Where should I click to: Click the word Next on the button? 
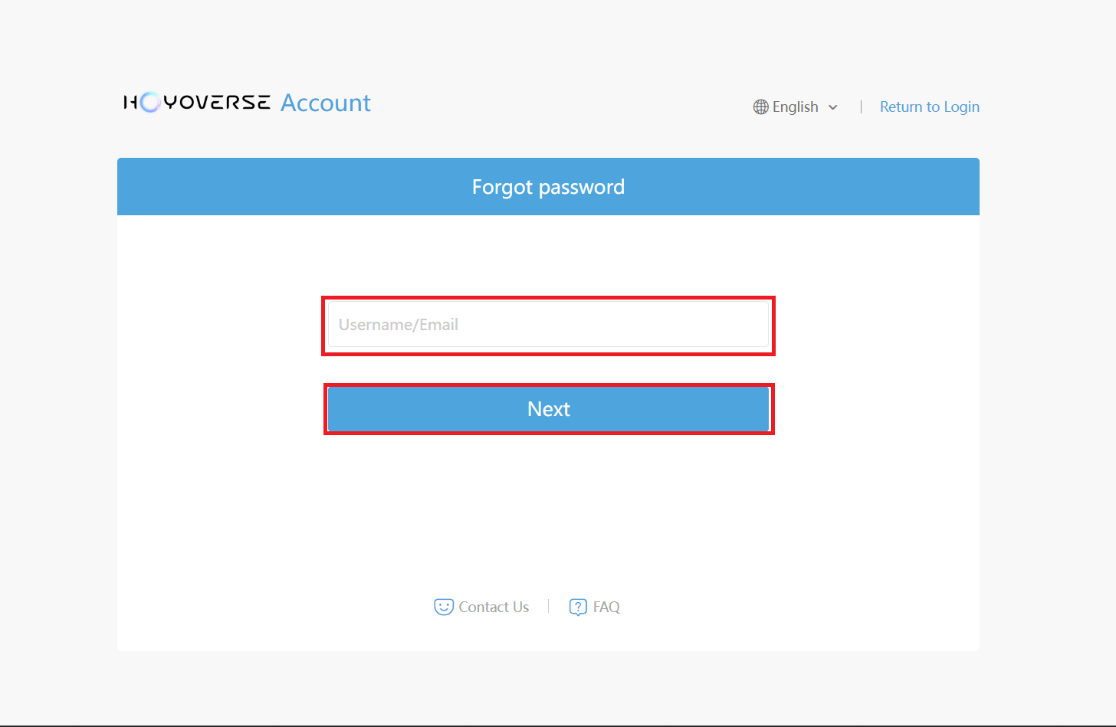point(548,409)
